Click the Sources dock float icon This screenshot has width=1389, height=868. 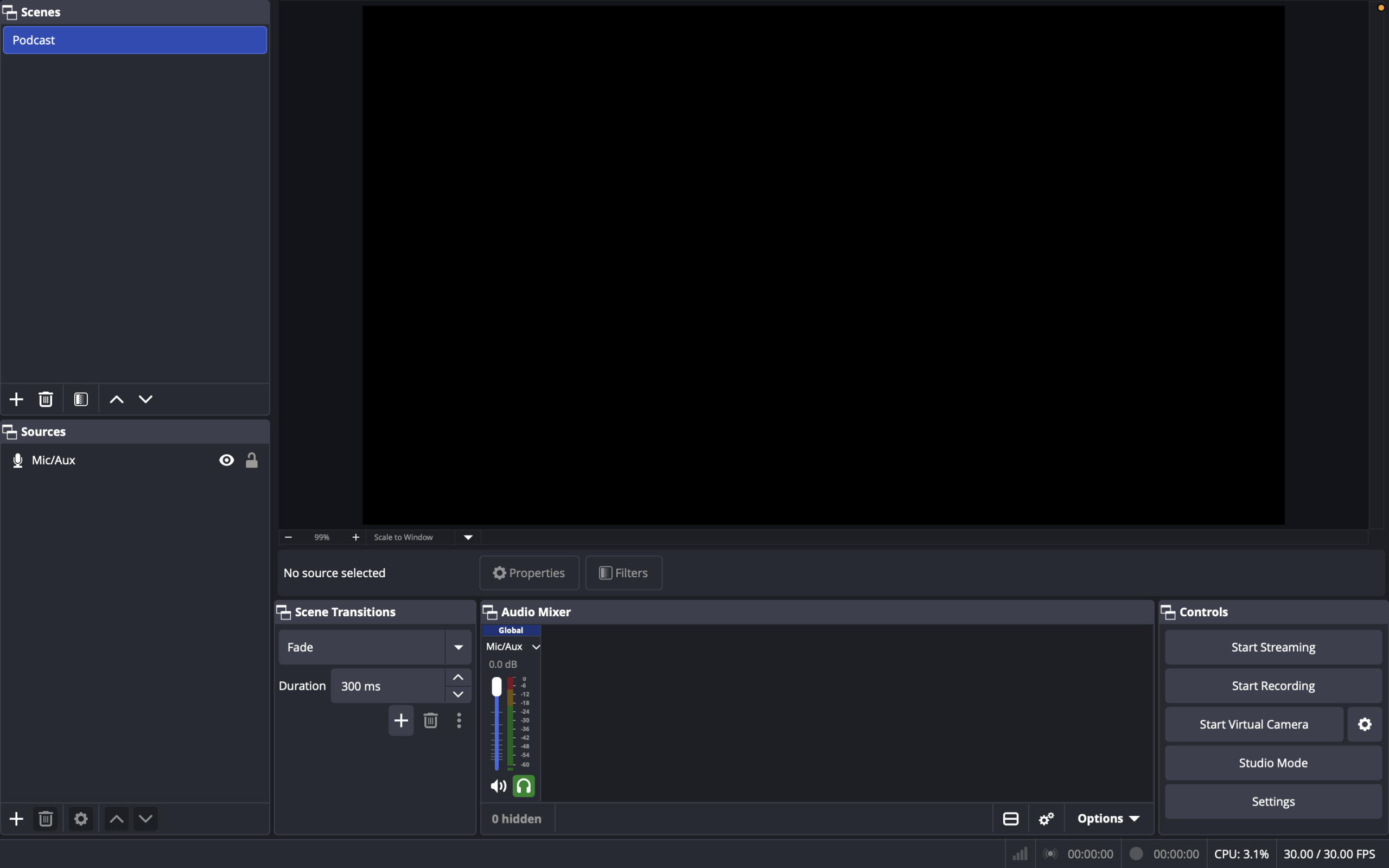(10, 432)
